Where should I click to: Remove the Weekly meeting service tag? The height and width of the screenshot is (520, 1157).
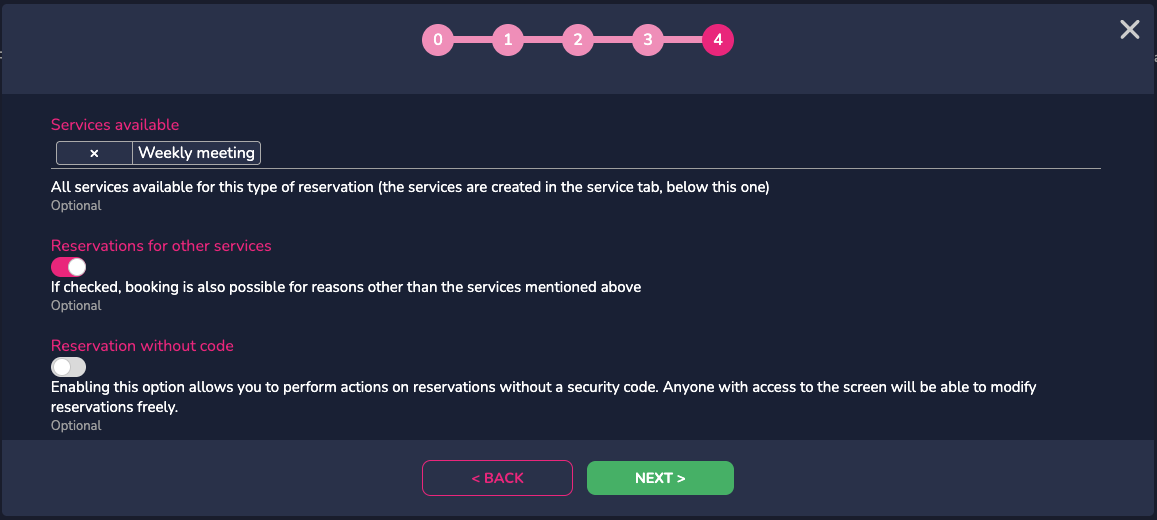coord(94,153)
